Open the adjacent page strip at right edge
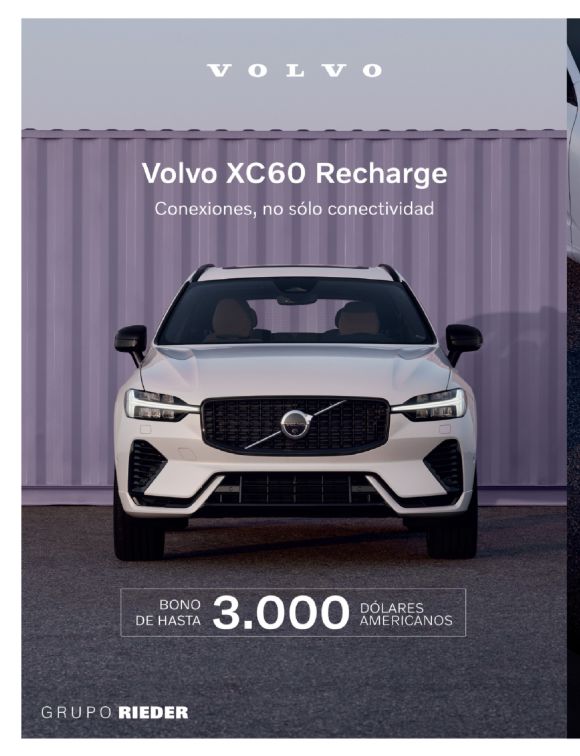 click(x=573, y=378)
